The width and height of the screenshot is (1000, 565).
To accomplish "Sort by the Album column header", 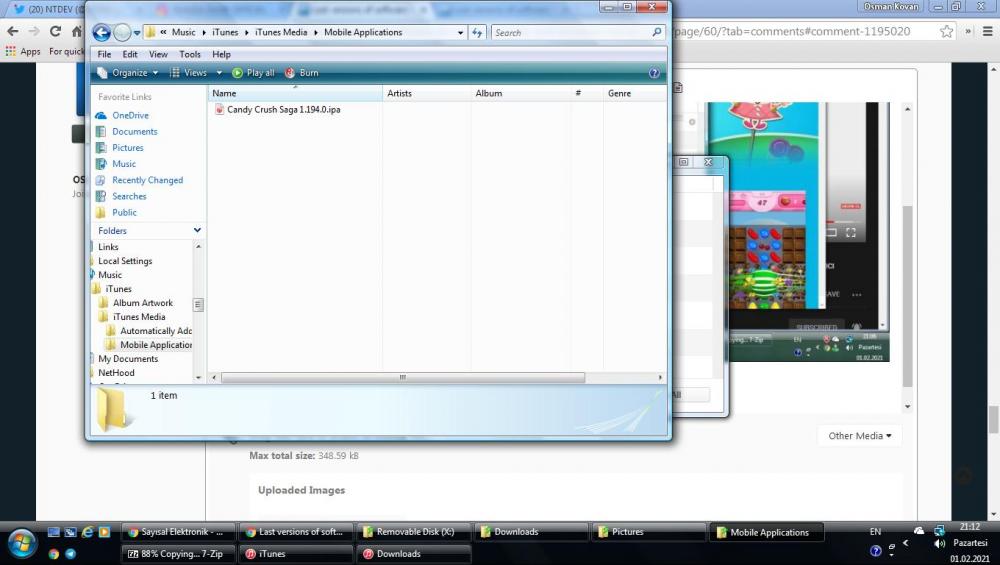I will pyautogui.click(x=521, y=93).
